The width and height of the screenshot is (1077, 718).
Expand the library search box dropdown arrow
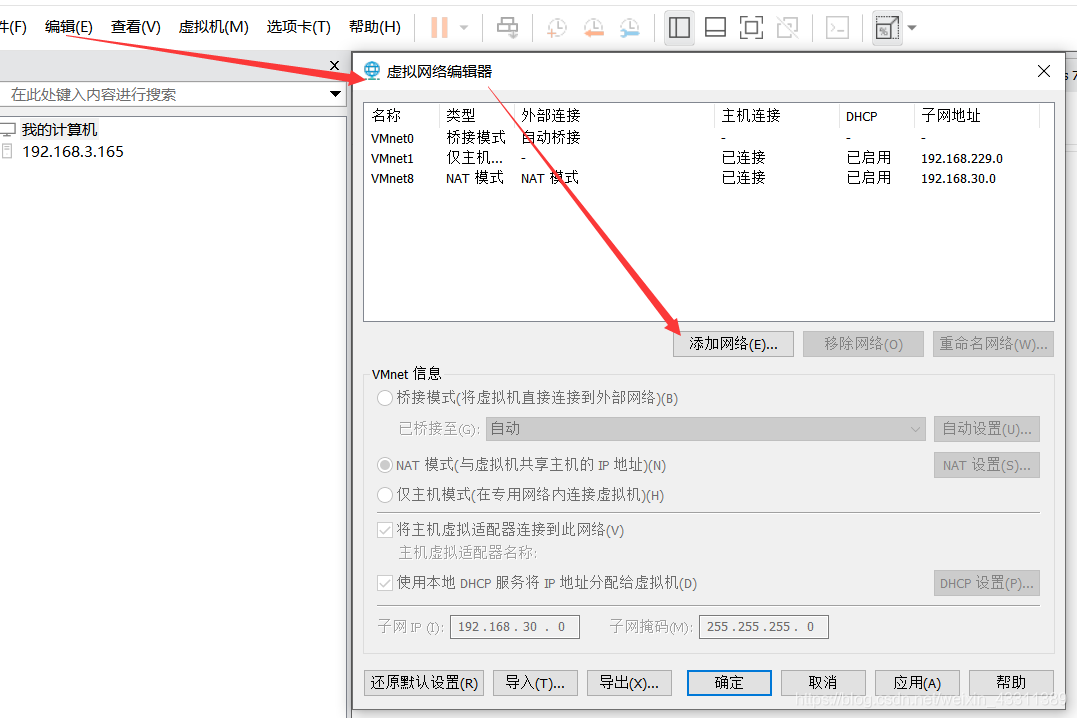coord(335,94)
